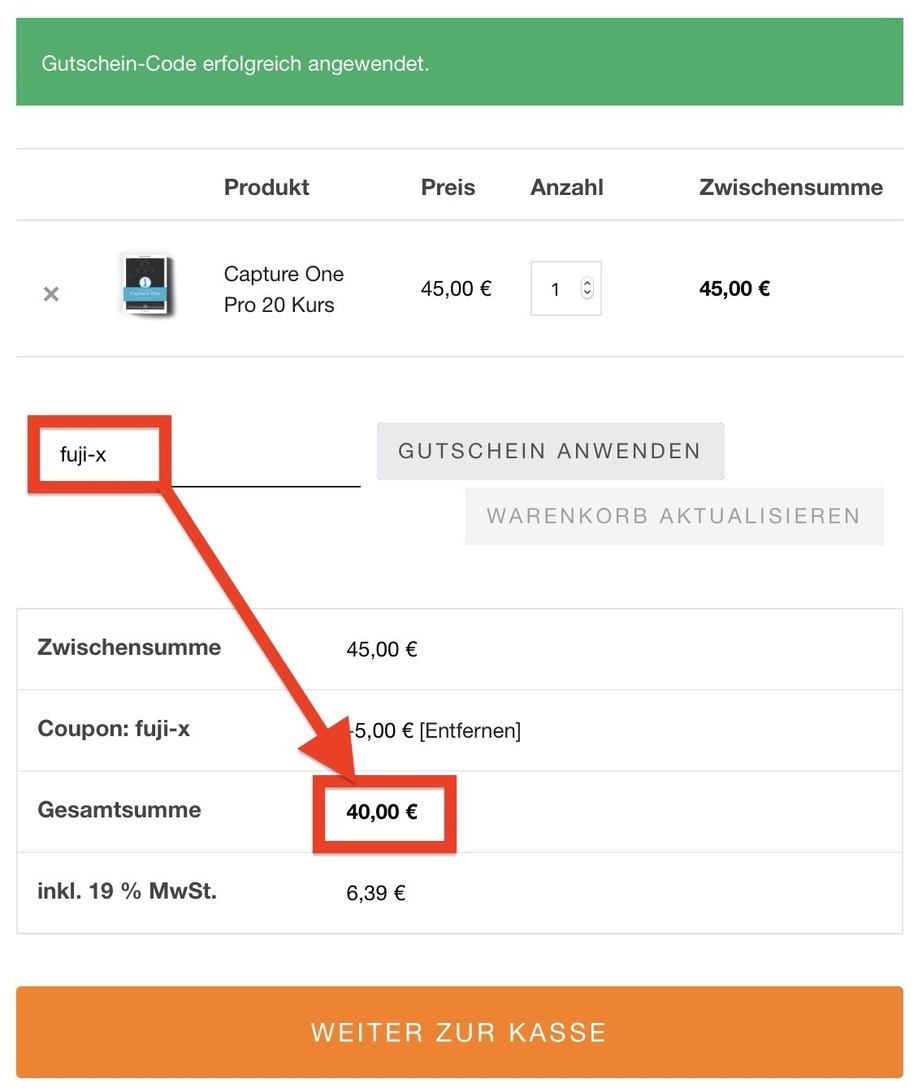This screenshot has width=918, height=1092.
Task: Click the inkl. 19 % MwSt. label
Action: (127, 891)
